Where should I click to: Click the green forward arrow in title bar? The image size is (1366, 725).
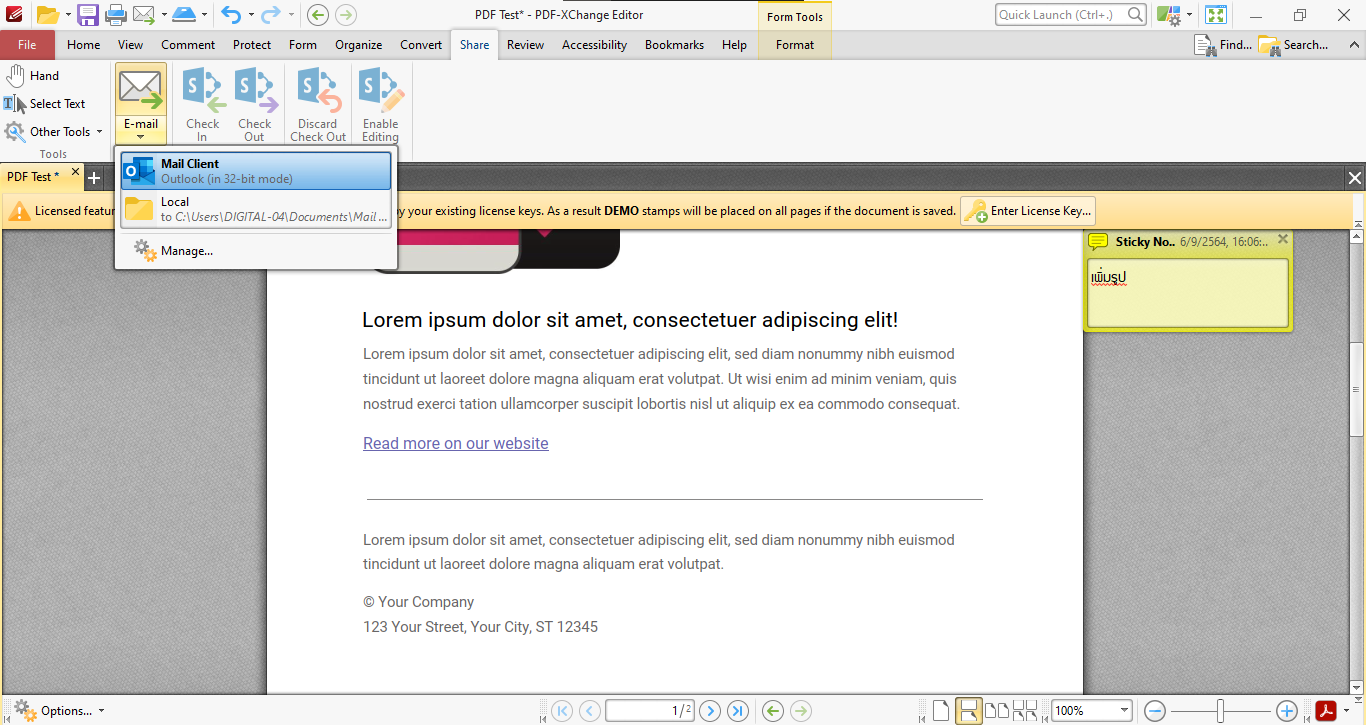[x=346, y=15]
